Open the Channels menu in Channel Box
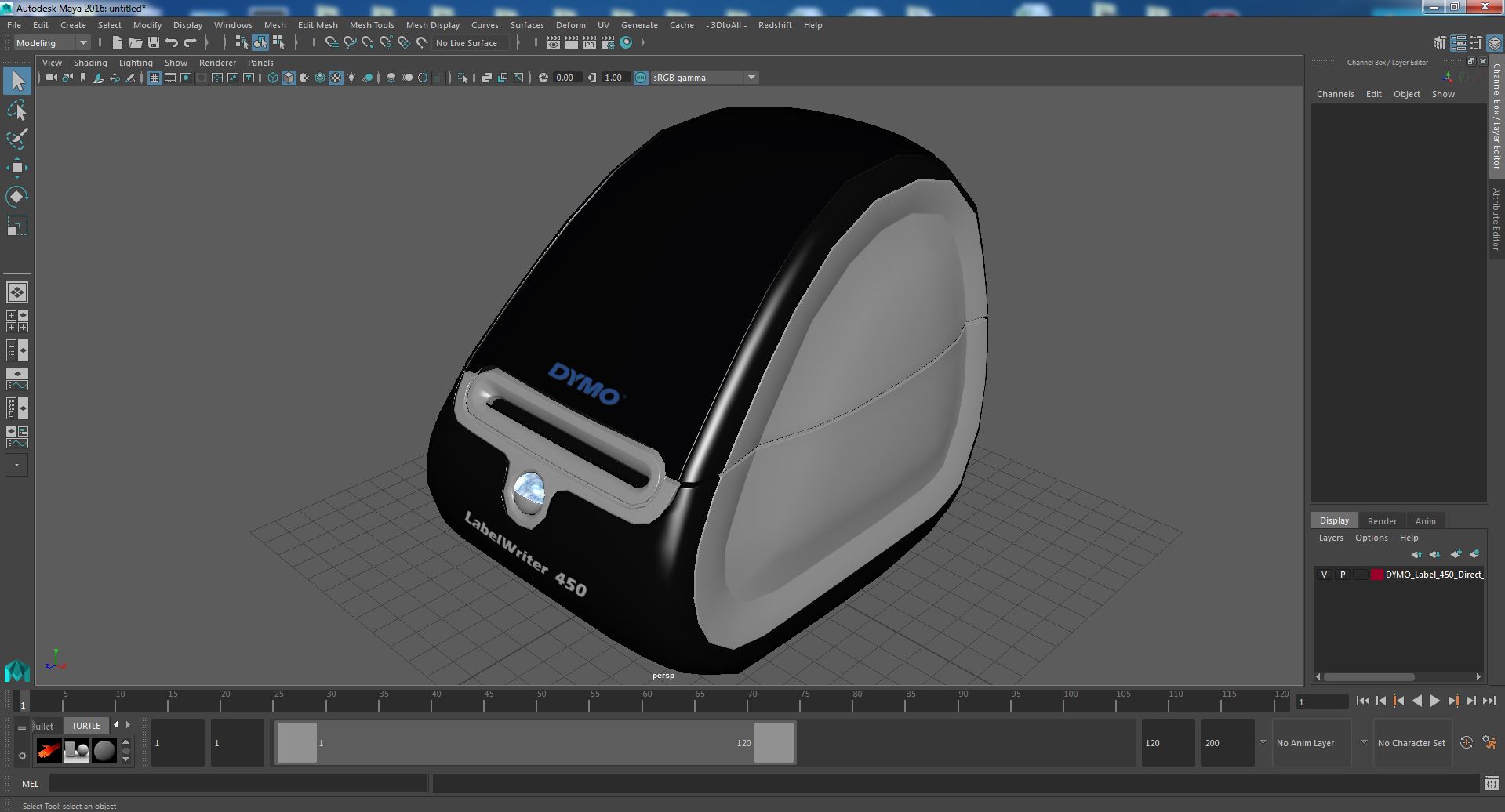 click(1335, 94)
